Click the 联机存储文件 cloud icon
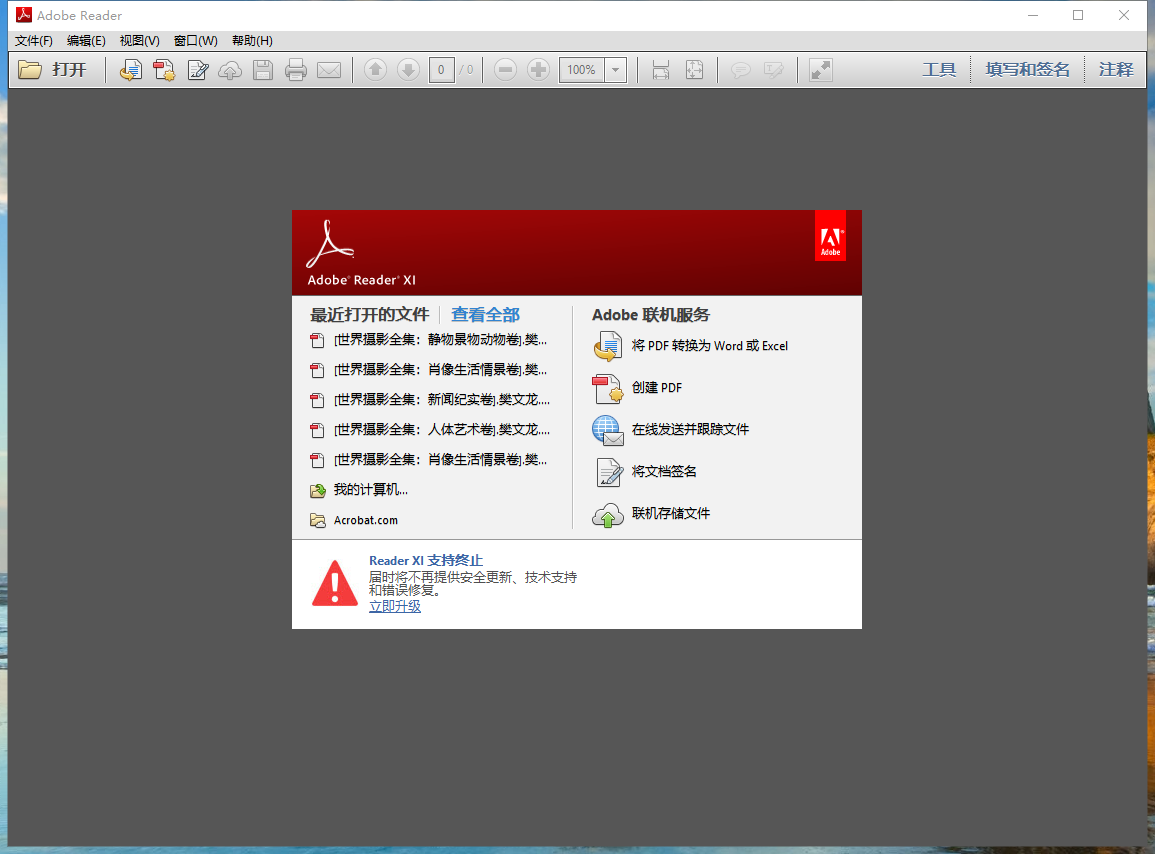This screenshot has height=854, width=1155. point(608,514)
